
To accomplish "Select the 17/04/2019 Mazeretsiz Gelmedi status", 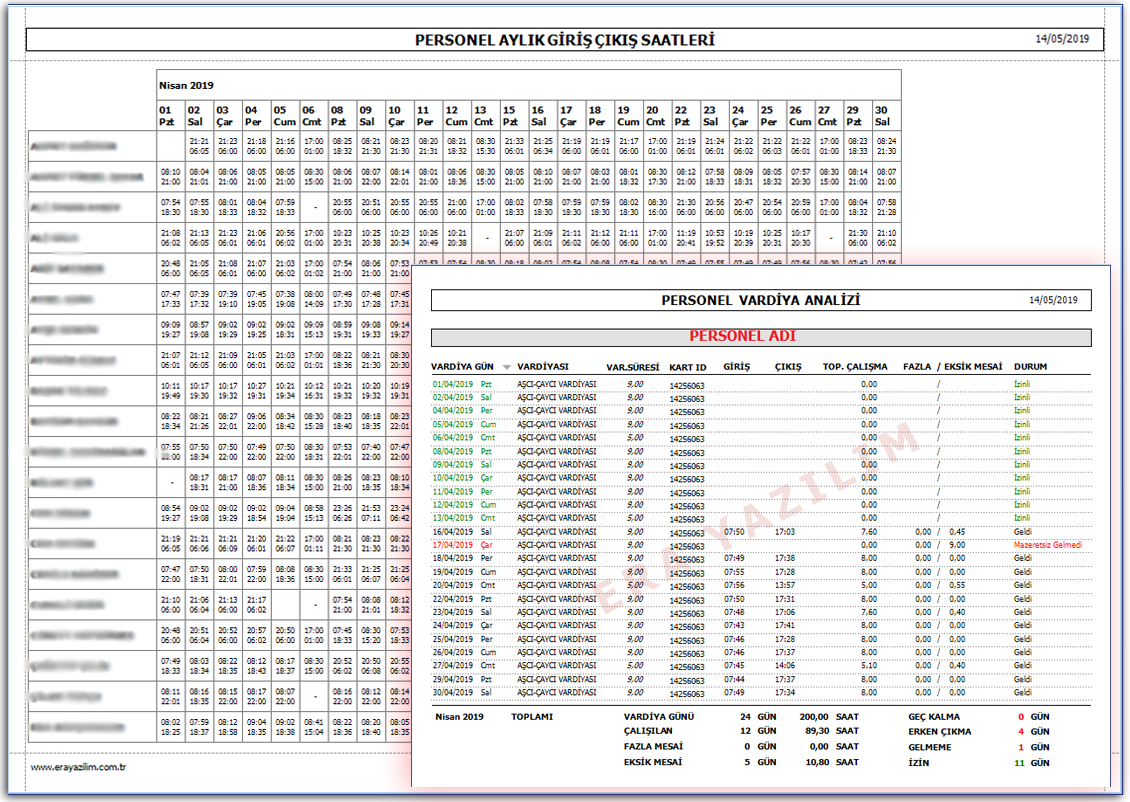I will point(1048,545).
